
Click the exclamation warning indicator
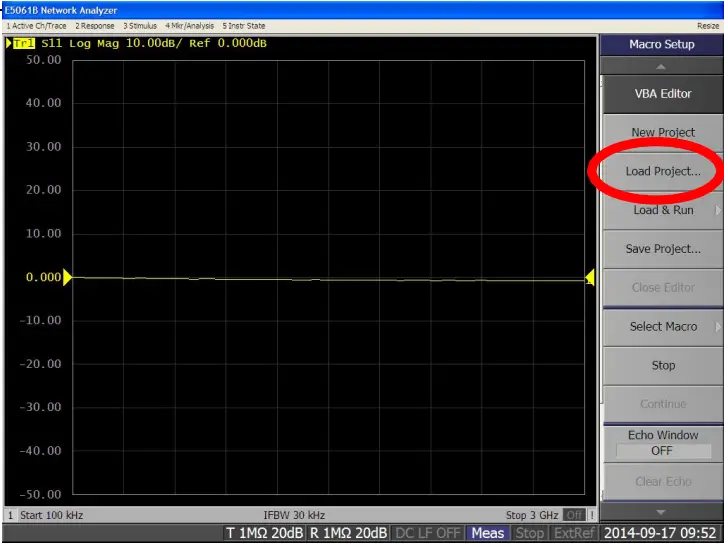[x=591, y=515]
